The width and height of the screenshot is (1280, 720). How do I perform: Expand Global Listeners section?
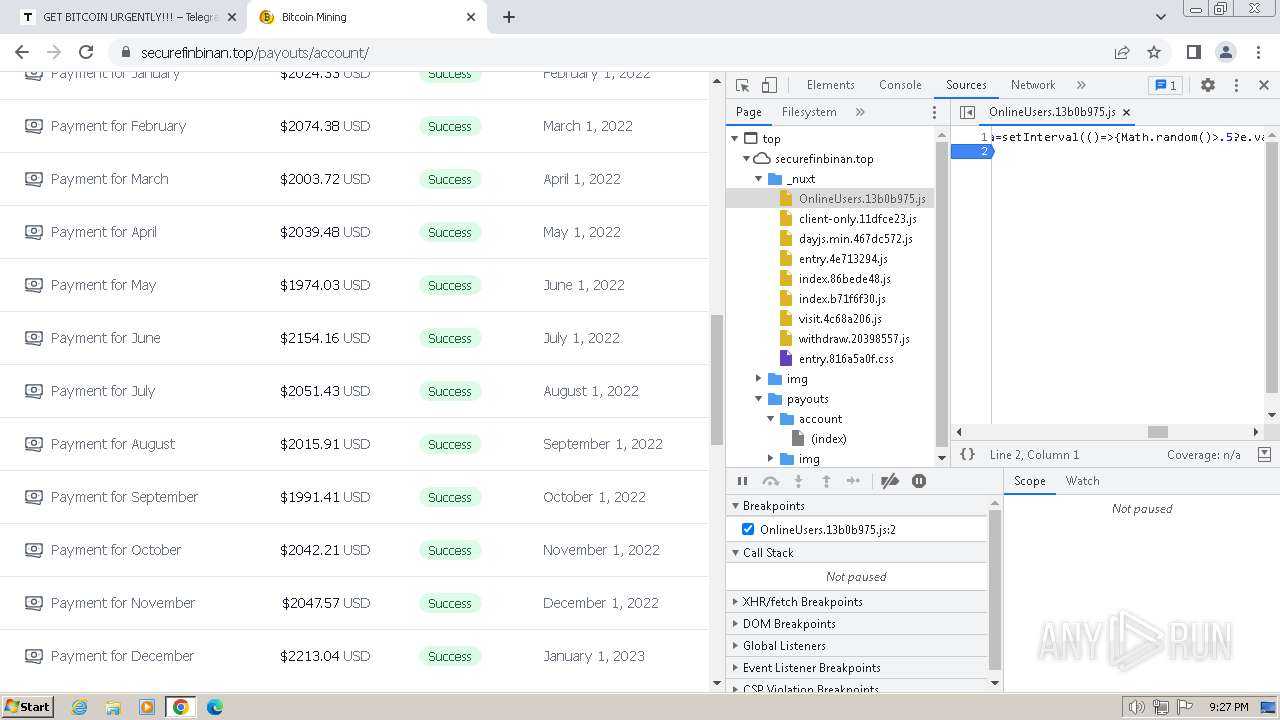coord(857,646)
